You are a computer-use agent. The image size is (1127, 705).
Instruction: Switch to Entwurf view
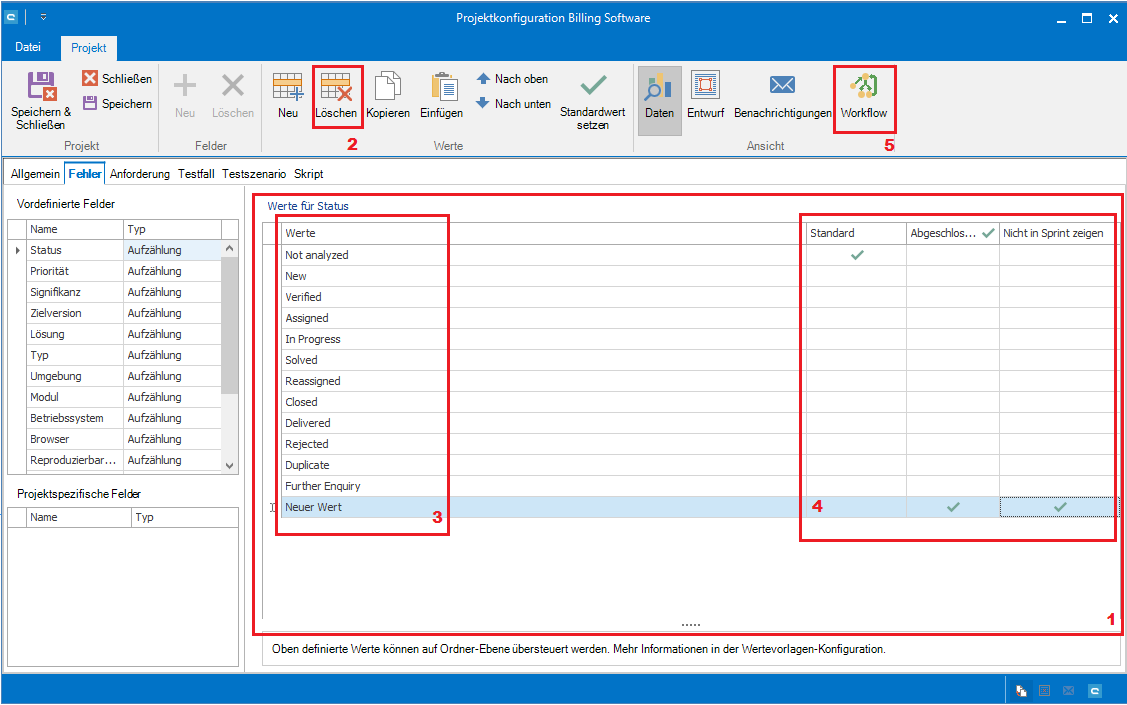pyautogui.click(x=705, y=88)
